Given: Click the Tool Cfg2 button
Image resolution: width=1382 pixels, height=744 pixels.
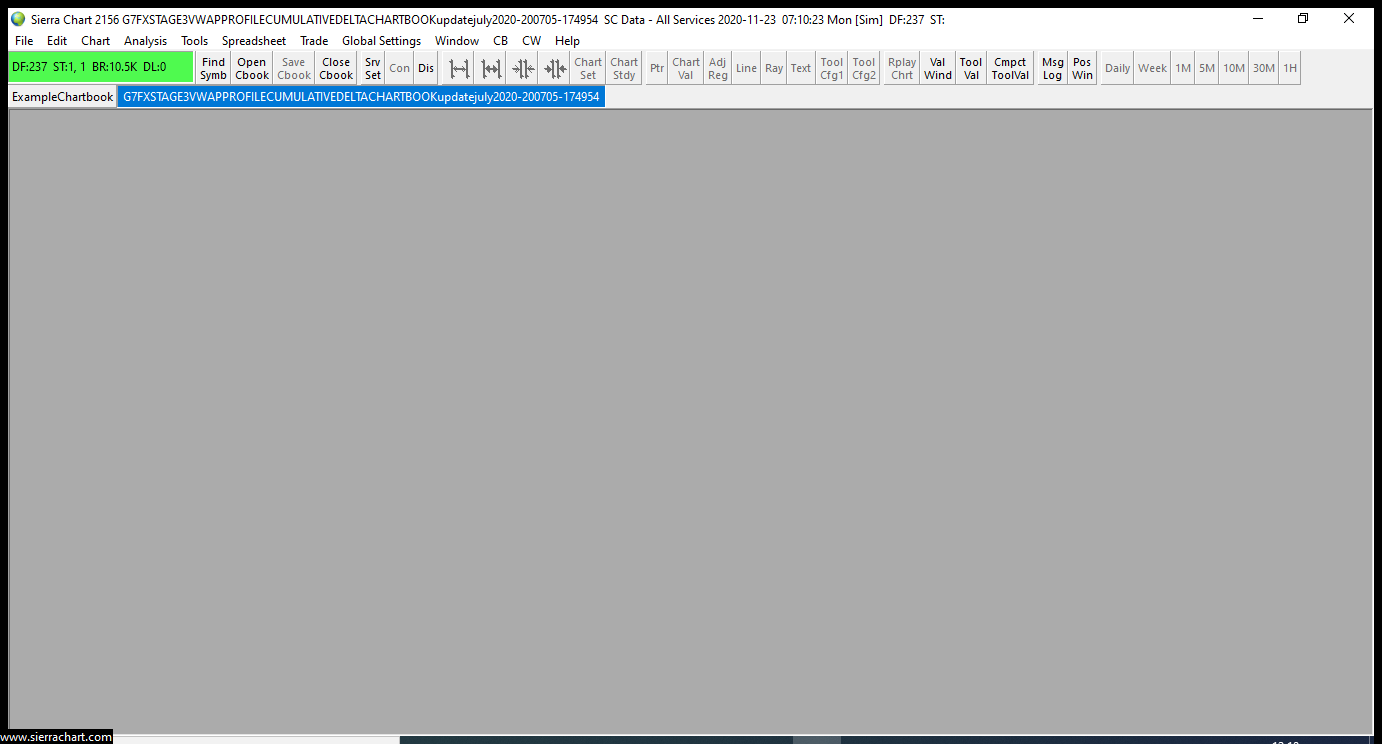Looking at the screenshot, I should click(x=864, y=68).
